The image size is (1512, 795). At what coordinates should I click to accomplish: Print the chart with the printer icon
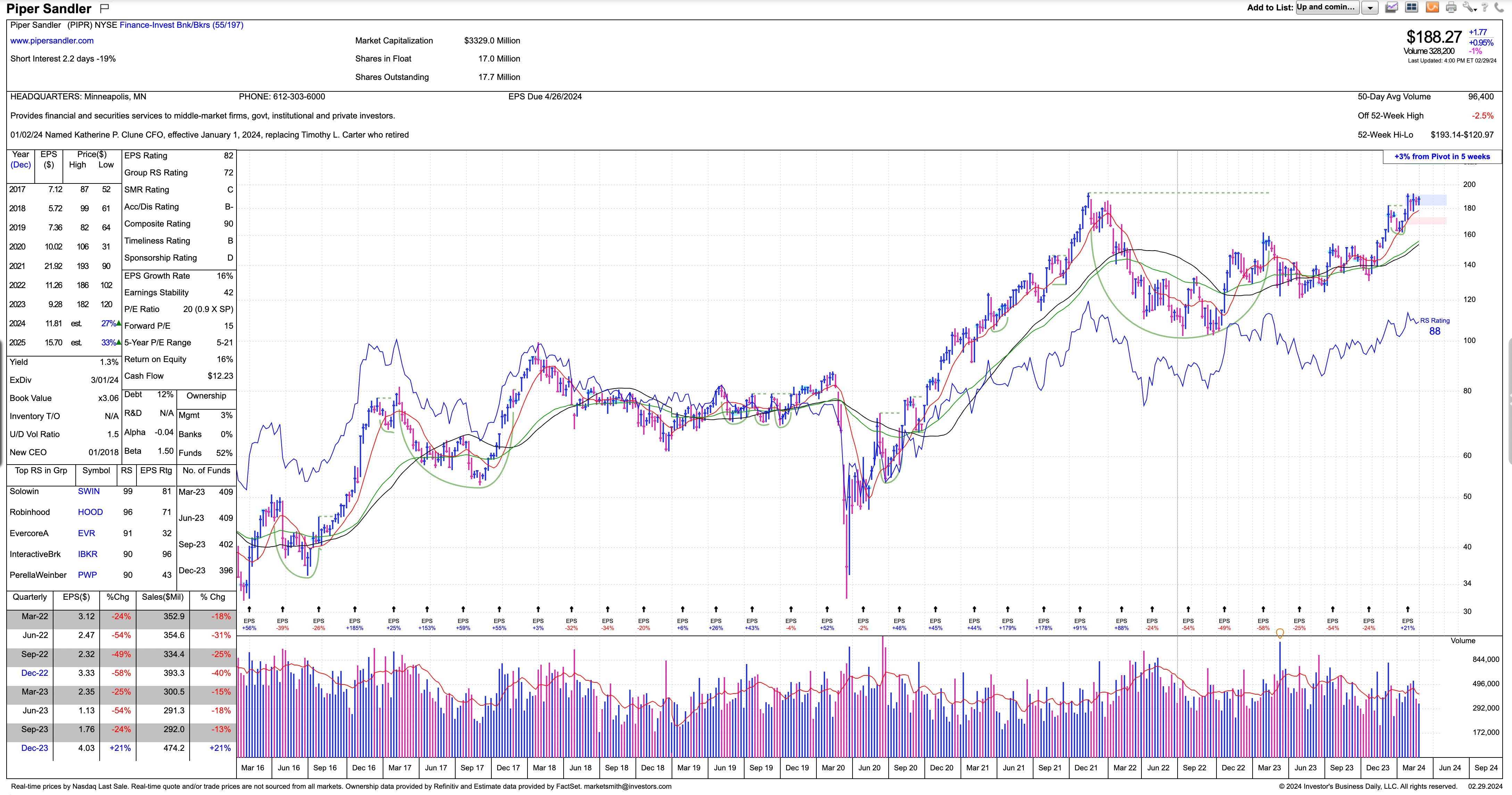click(1451, 8)
